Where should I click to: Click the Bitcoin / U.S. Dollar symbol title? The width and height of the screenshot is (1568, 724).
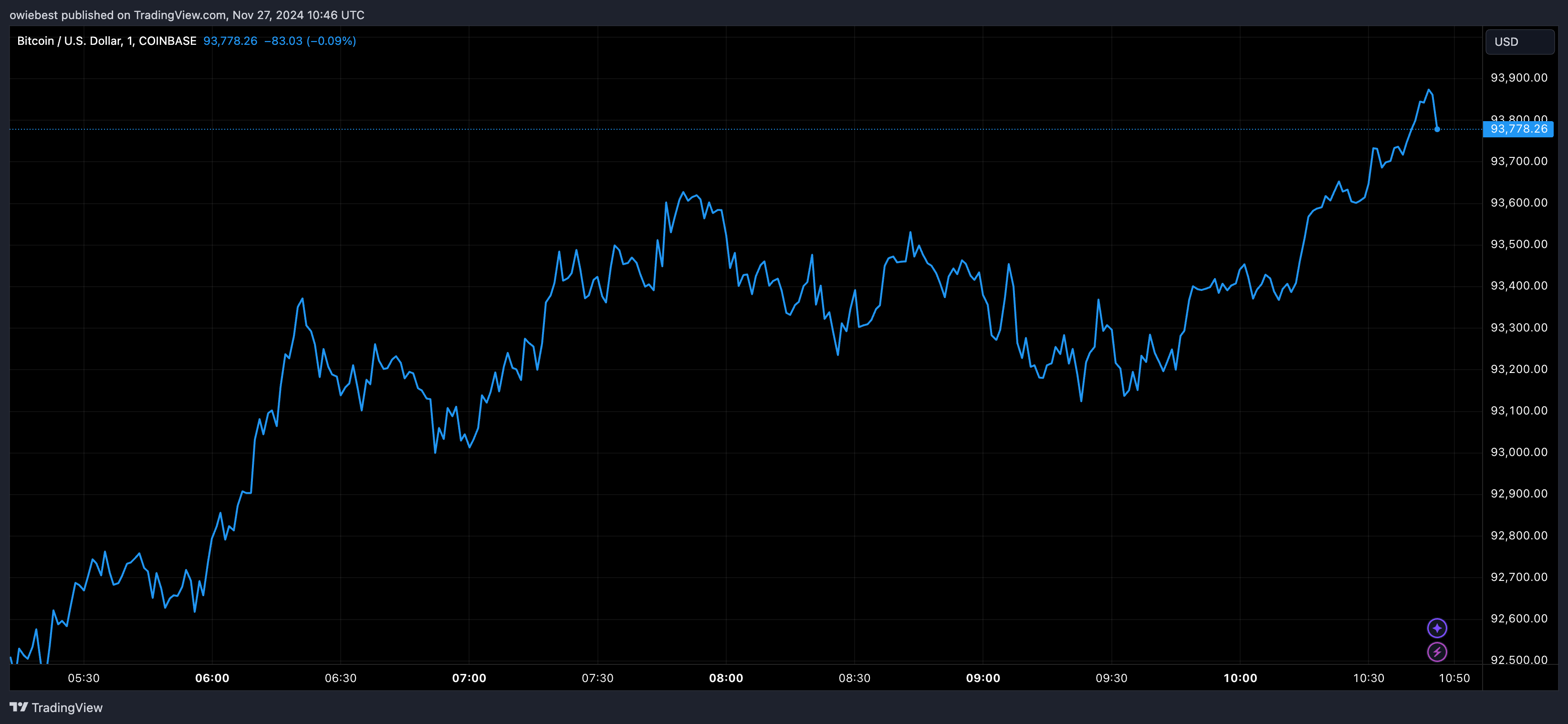[106, 41]
